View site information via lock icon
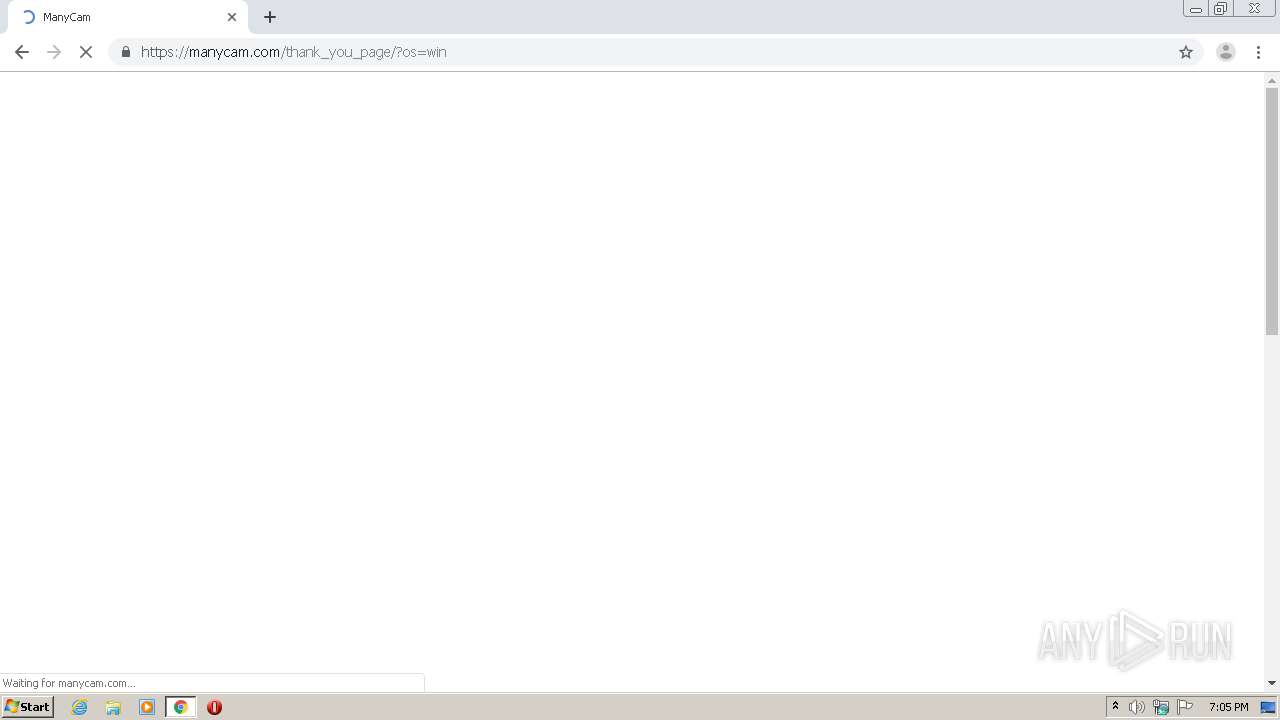 point(125,52)
